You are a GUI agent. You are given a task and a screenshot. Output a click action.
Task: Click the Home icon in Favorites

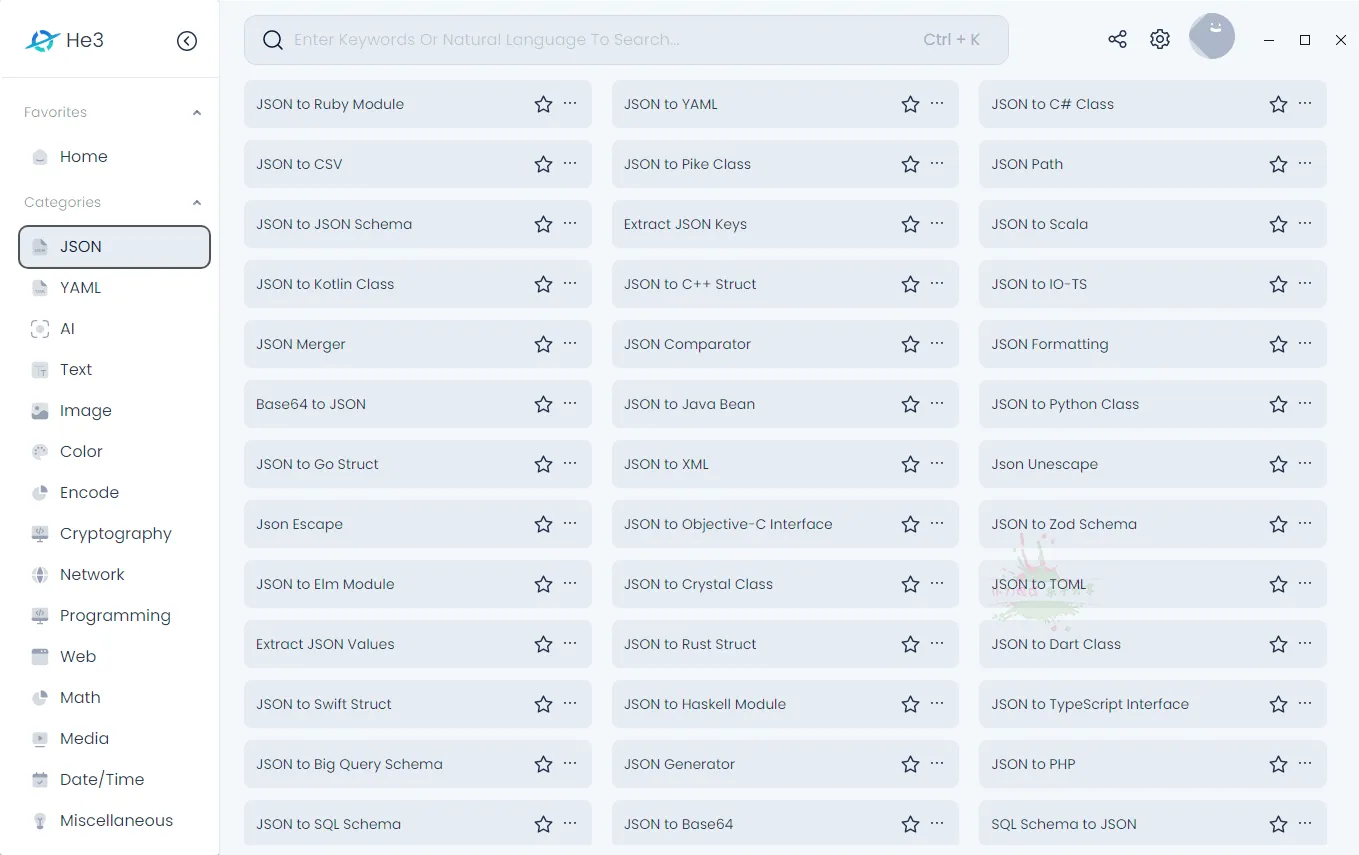[40, 157]
